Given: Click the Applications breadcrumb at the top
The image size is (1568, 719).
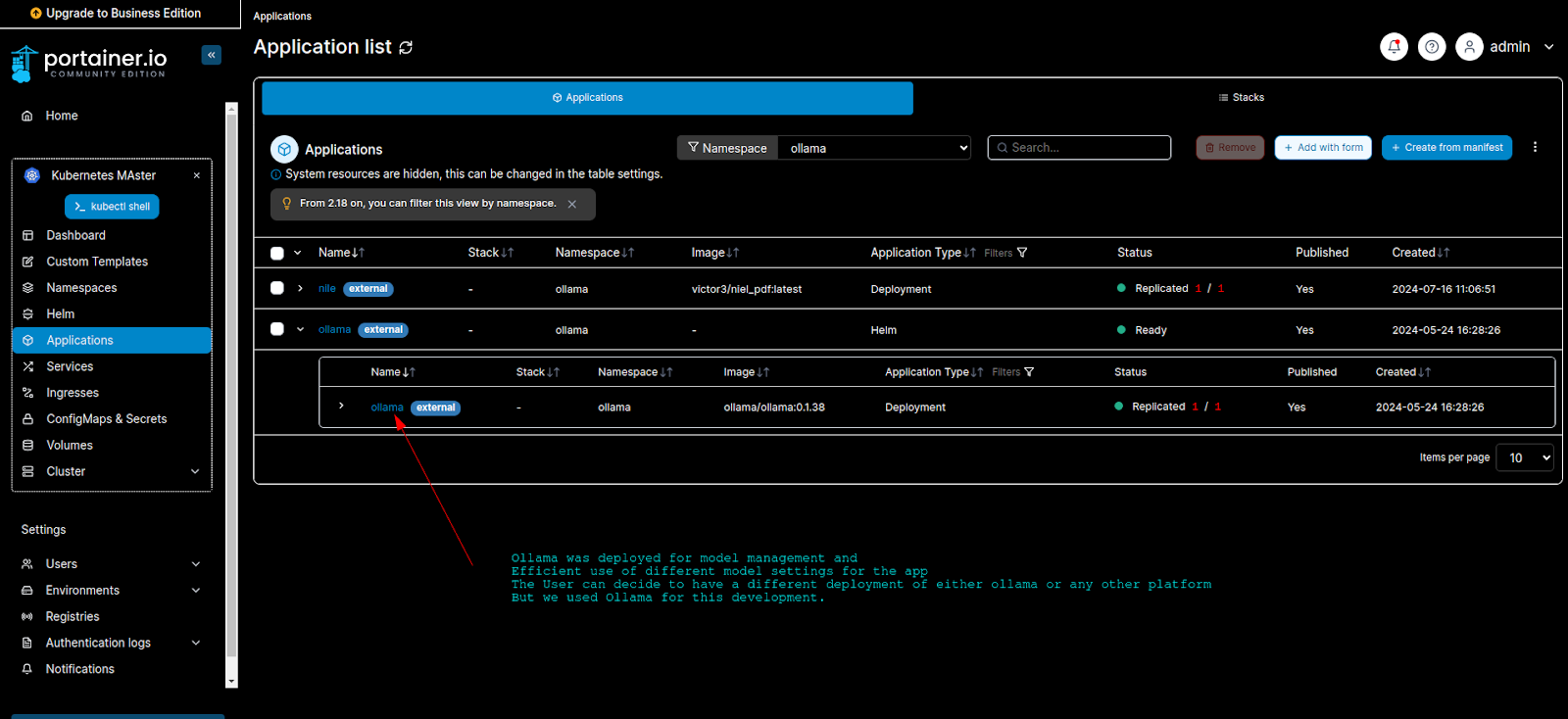Looking at the screenshot, I should 282,17.
